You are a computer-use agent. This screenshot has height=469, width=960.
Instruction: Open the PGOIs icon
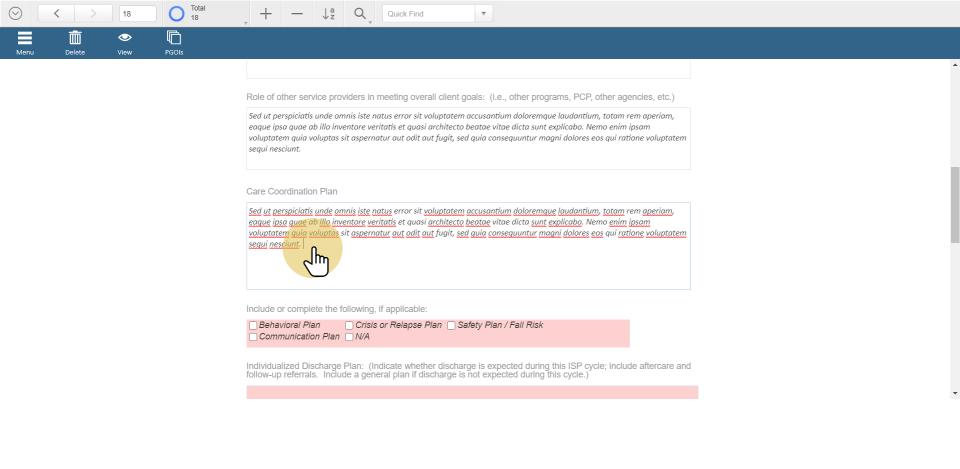coord(174,38)
